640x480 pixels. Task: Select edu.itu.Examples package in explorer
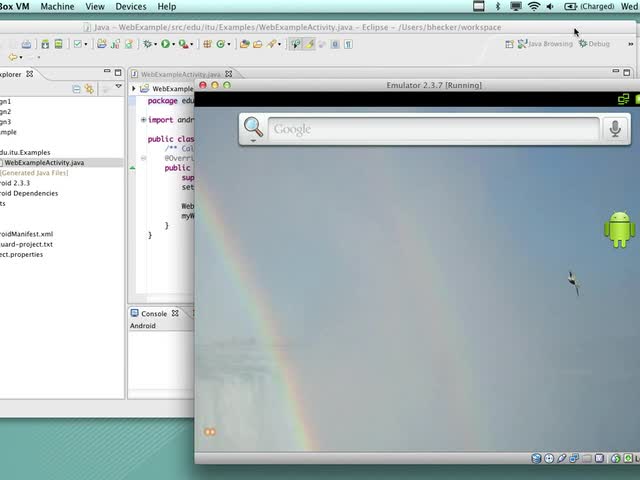tap(25, 152)
